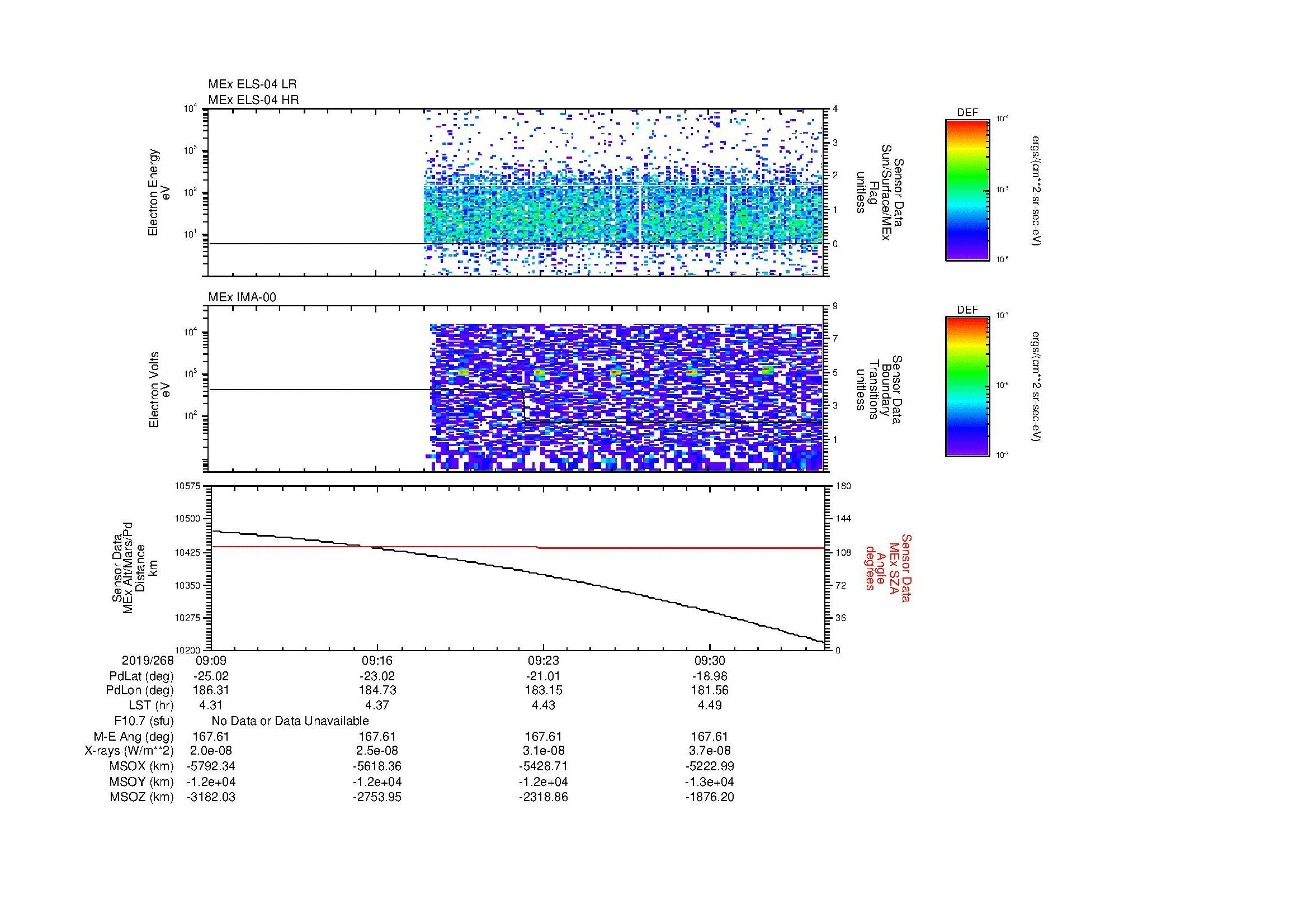Screen dimensions: 1308x924
Task: Click the 'MEx ELS-04 LR' panel title
Action: (x=252, y=84)
